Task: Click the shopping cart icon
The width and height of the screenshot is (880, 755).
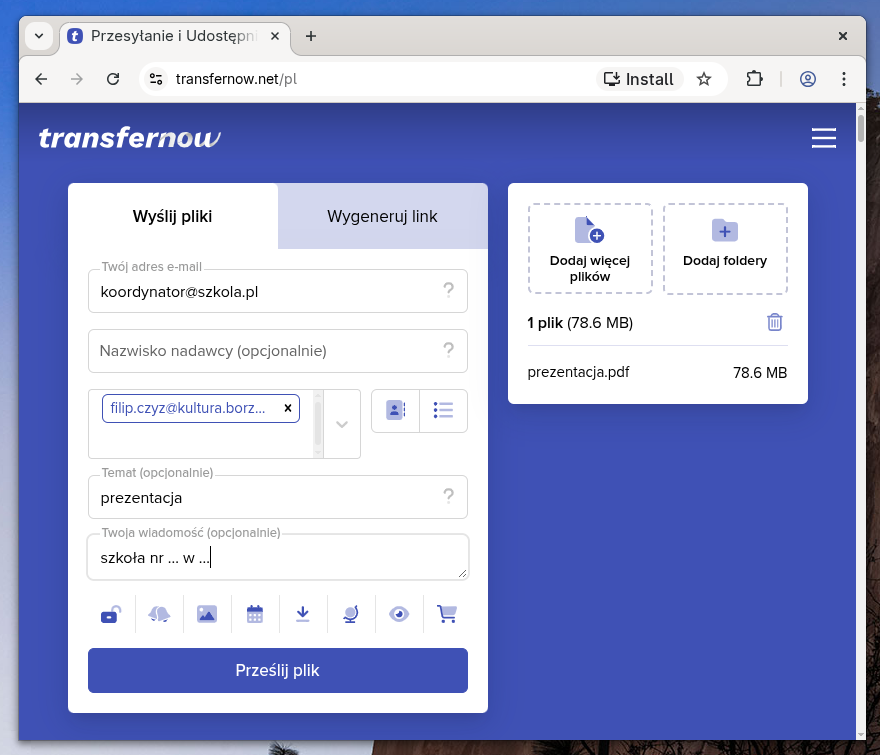Action: [x=447, y=615]
